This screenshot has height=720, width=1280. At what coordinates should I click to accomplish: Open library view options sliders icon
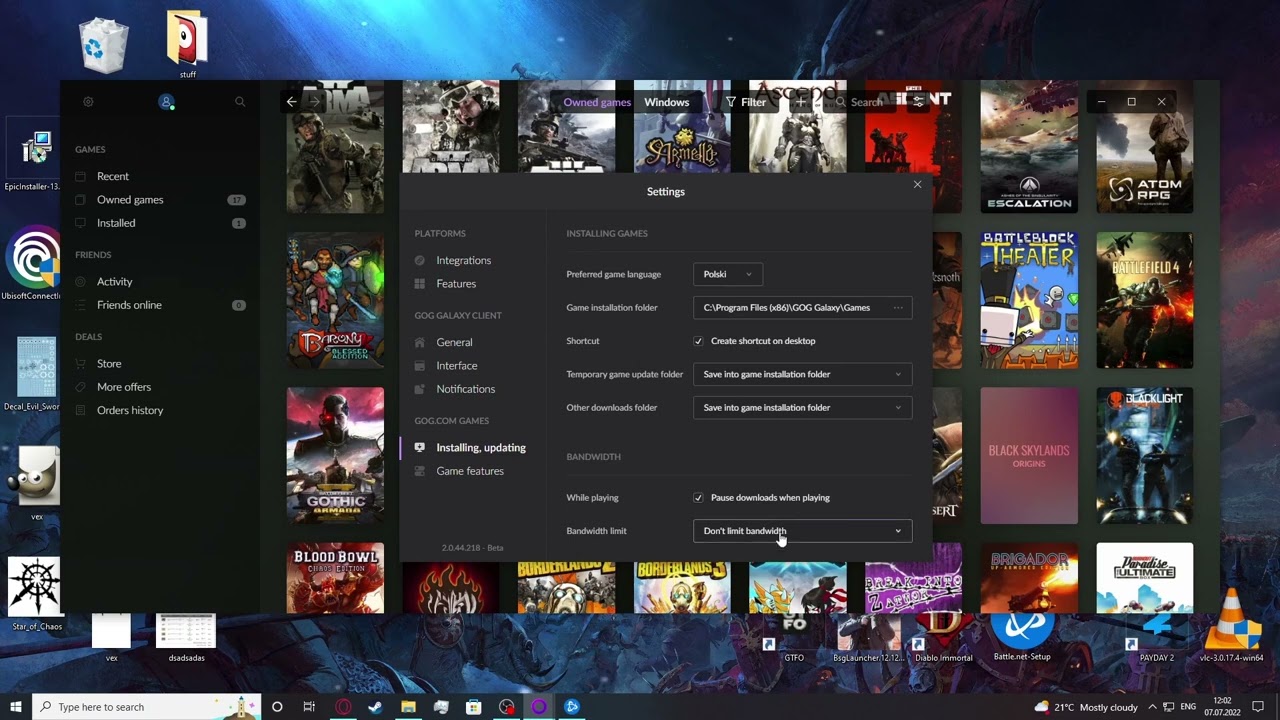918,102
